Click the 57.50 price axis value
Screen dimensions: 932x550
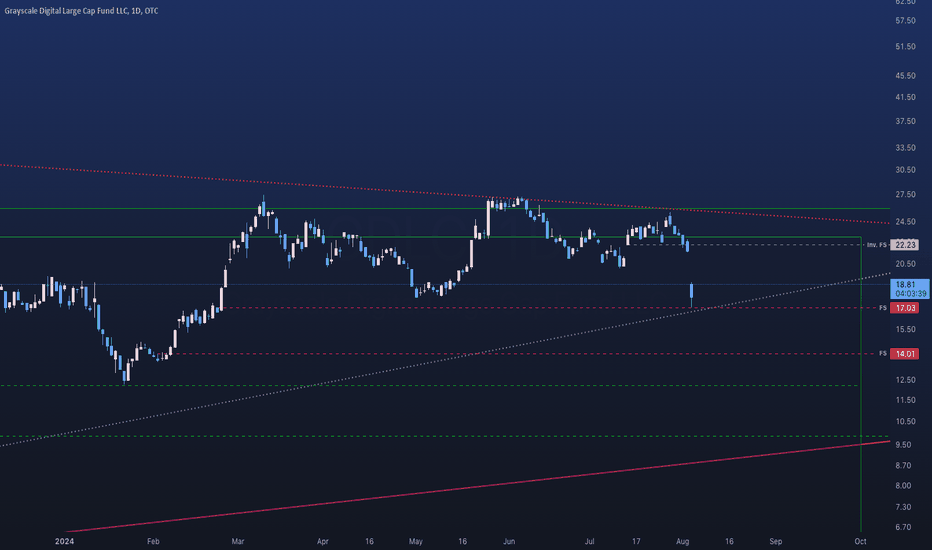tap(905, 21)
